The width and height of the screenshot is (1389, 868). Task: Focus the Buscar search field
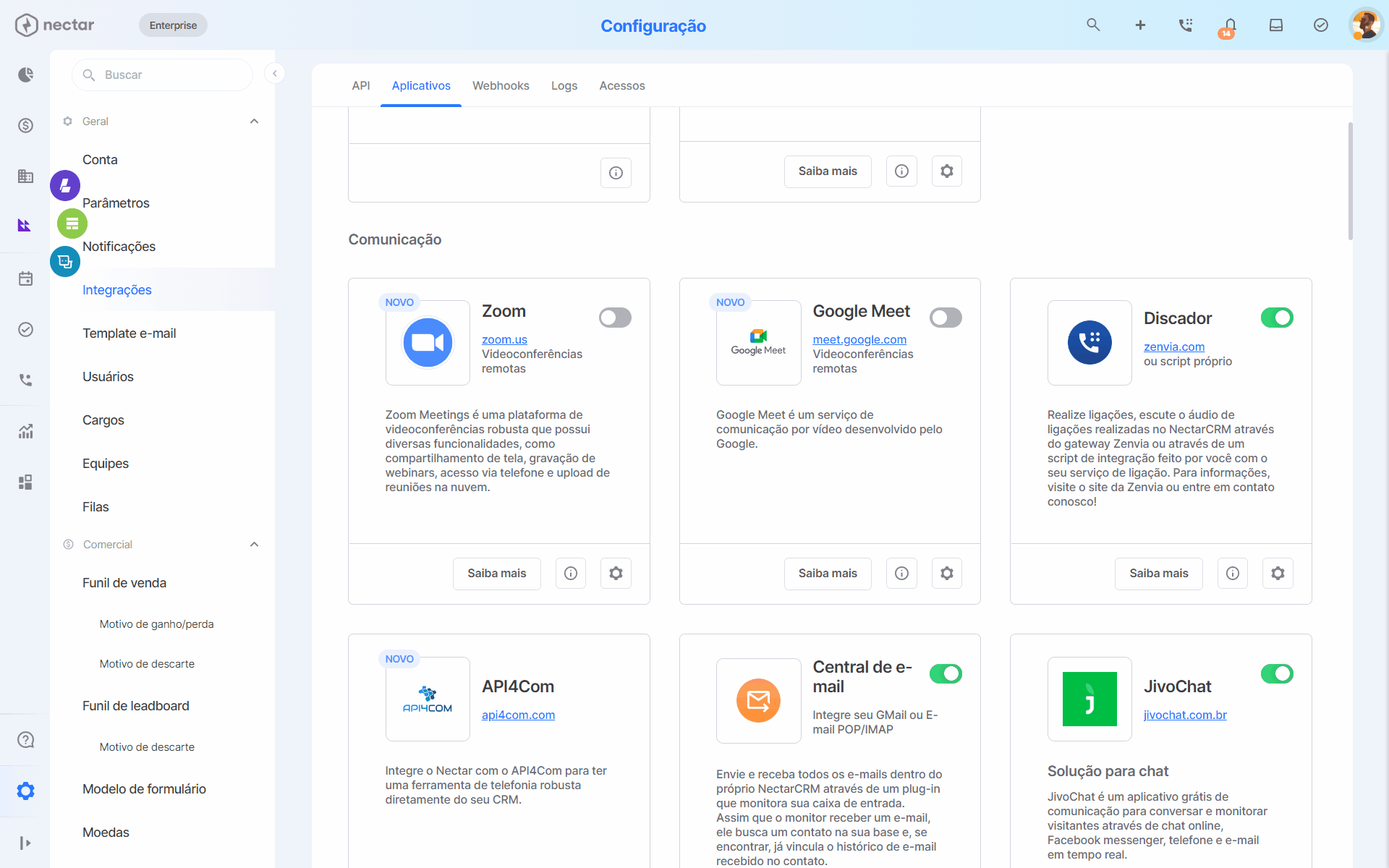point(162,75)
